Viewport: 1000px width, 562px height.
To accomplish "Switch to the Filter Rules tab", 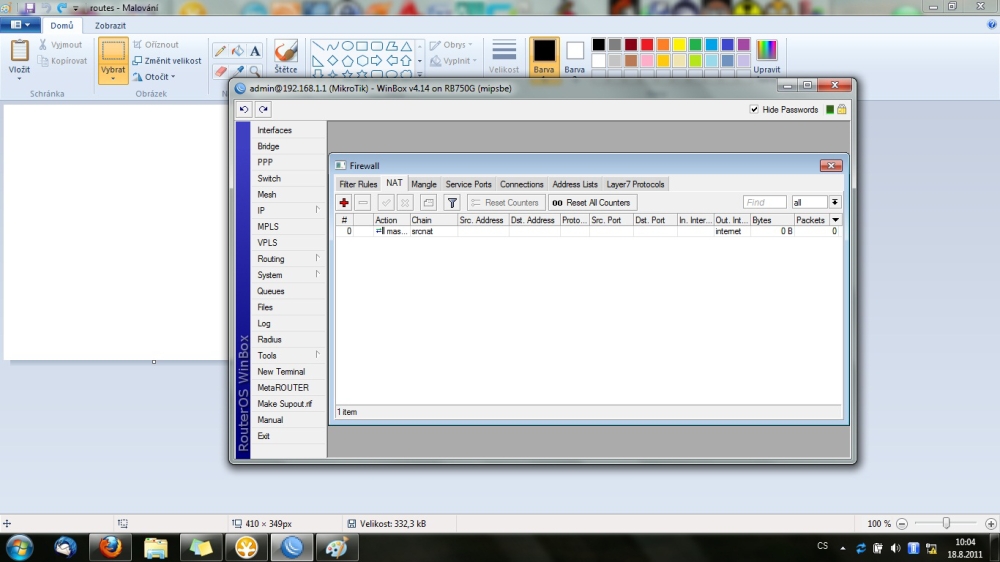I will click(x=358, y=184).
